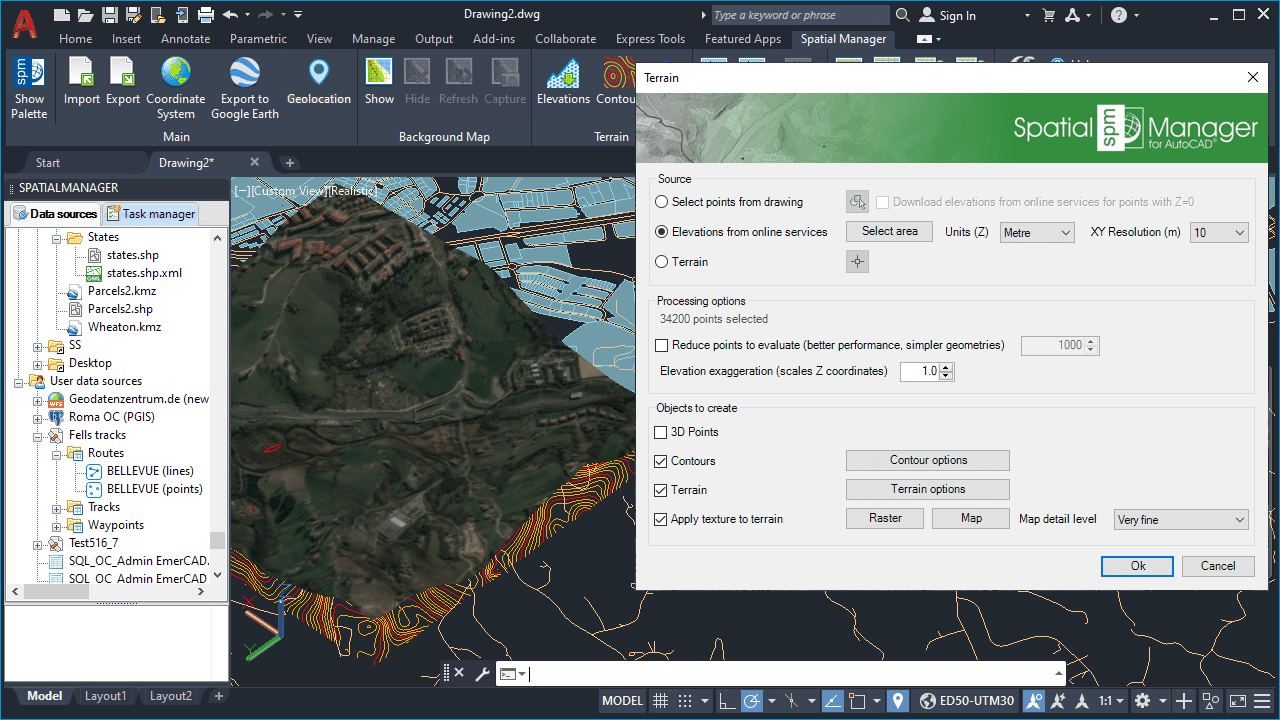Expand the Tracks folder node
Screen dimensions: 1280x720
pos(56,508)
